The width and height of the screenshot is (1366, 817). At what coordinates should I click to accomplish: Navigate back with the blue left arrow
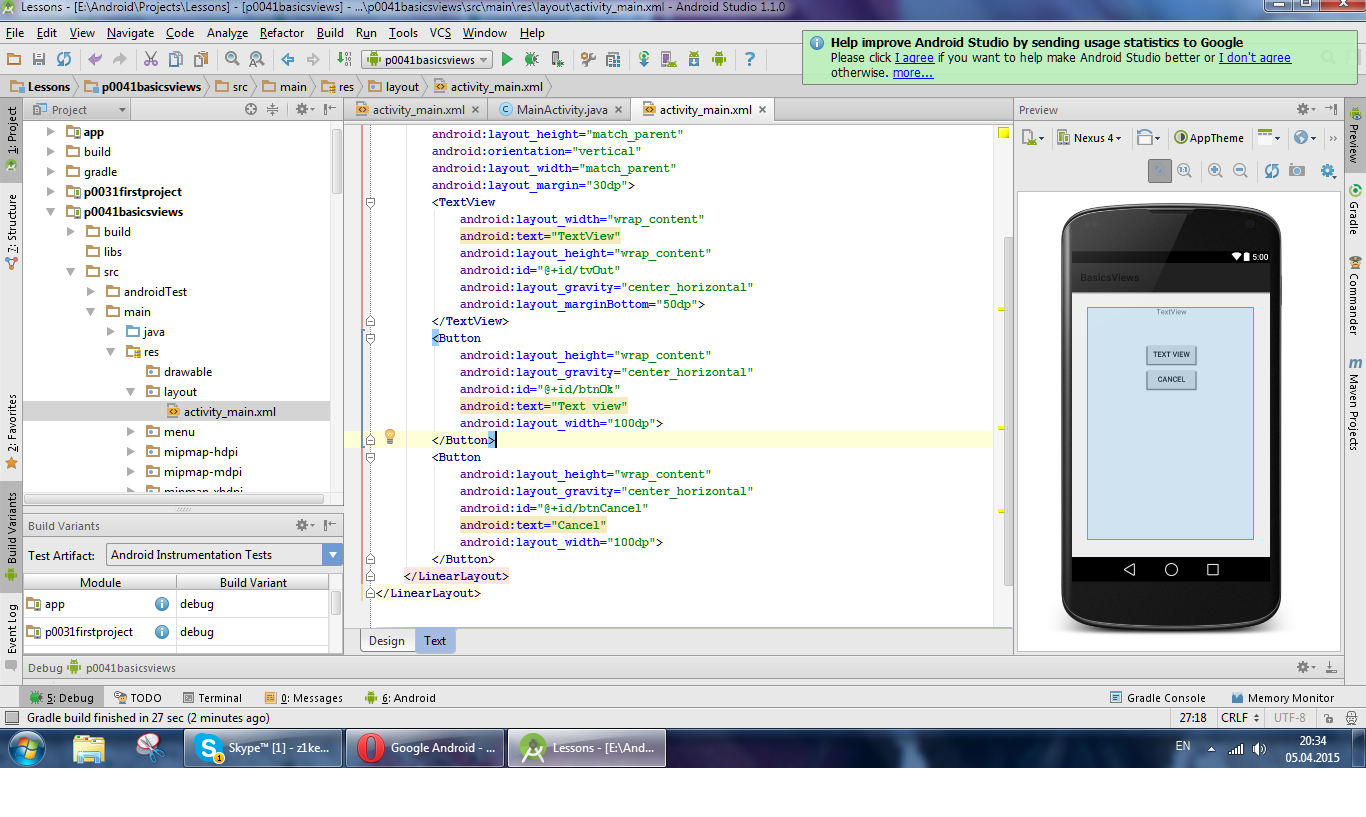tap(287, 59)
